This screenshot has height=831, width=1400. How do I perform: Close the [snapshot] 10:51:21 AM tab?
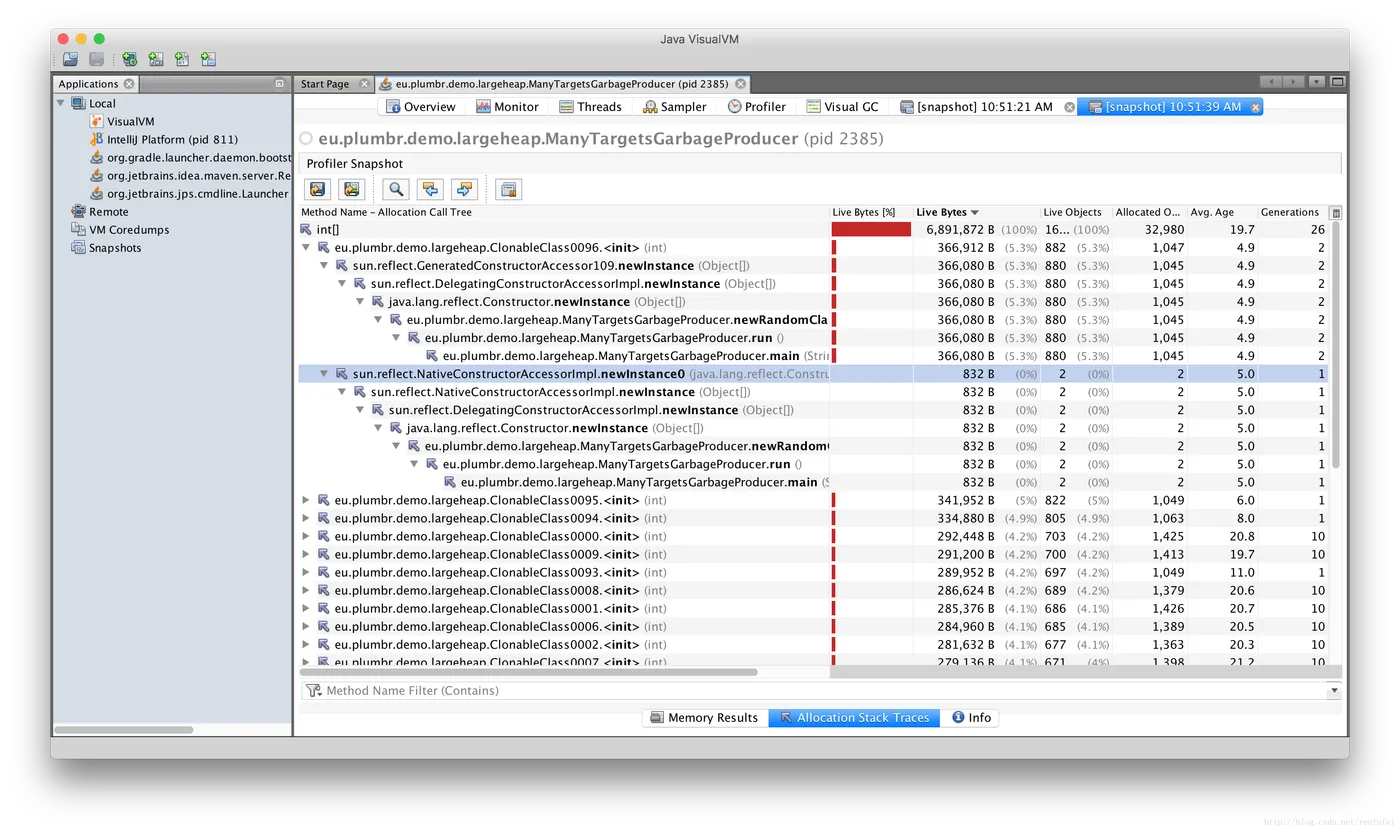point(1069,107)
